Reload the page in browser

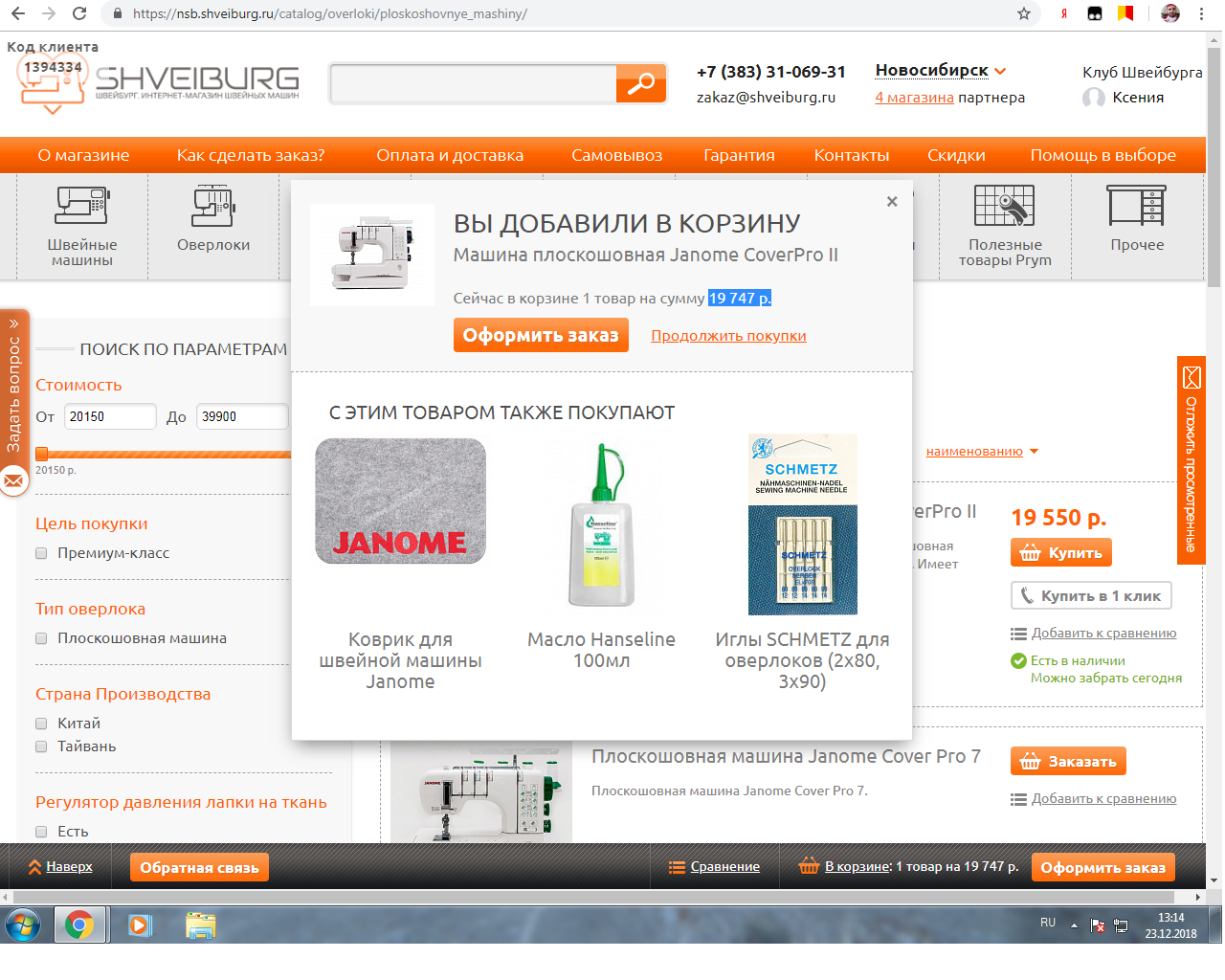(x=79, y=13)
